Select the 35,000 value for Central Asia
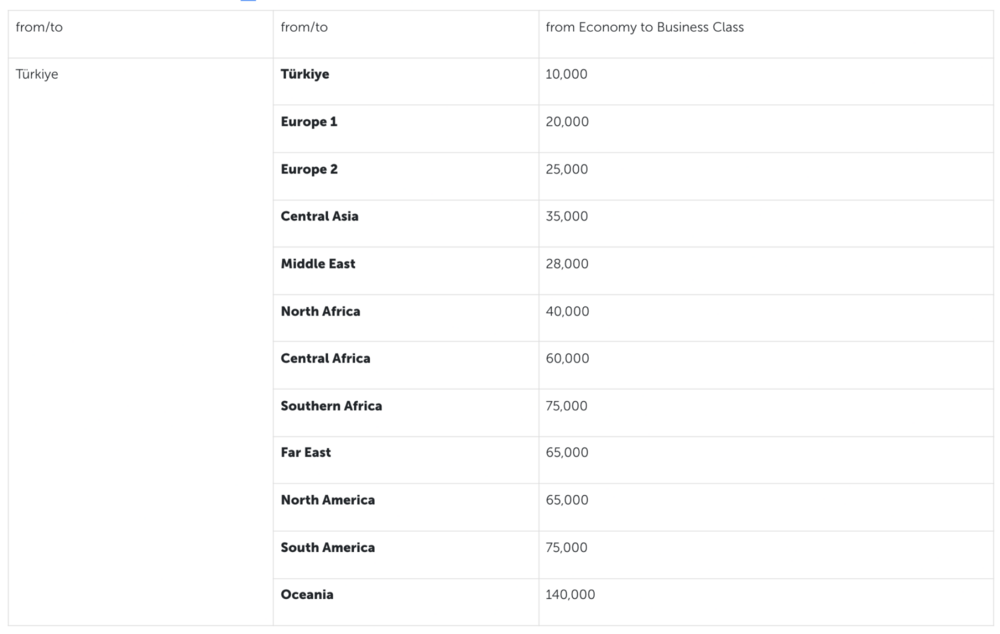 tap(567, 217)
